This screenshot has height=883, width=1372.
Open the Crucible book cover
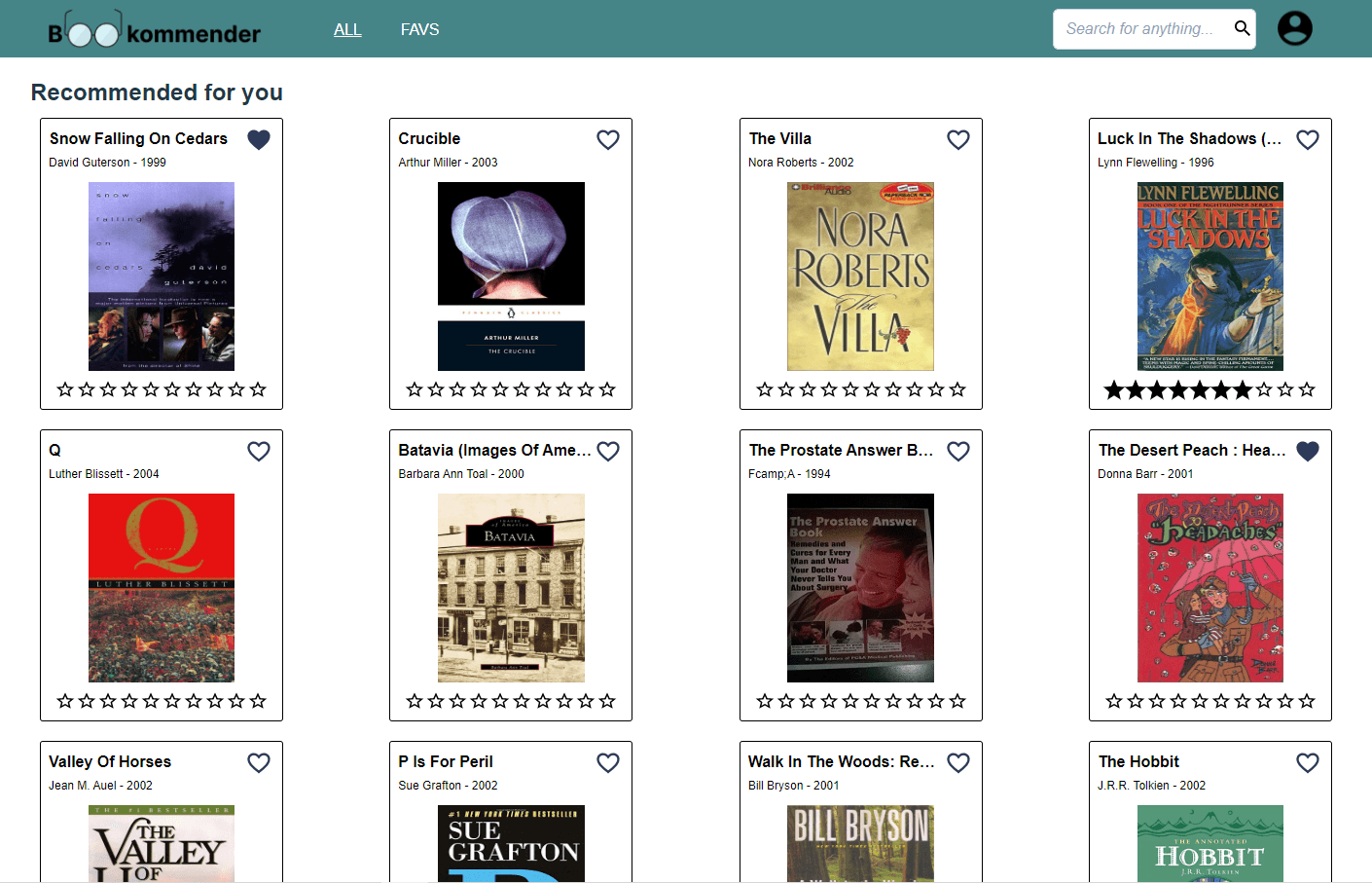pos(511,276)
